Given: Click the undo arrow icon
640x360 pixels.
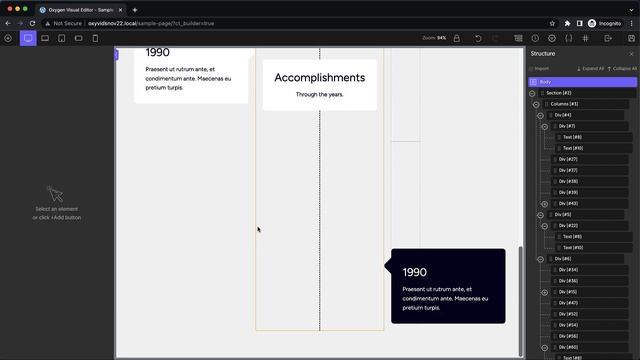Looking at the screenshot, I should click(478, 38).
